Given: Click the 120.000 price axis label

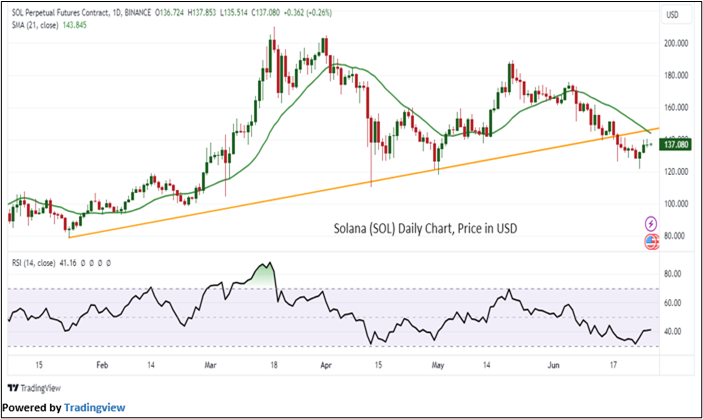Looking at the screenshot, I should coord(676,172).
